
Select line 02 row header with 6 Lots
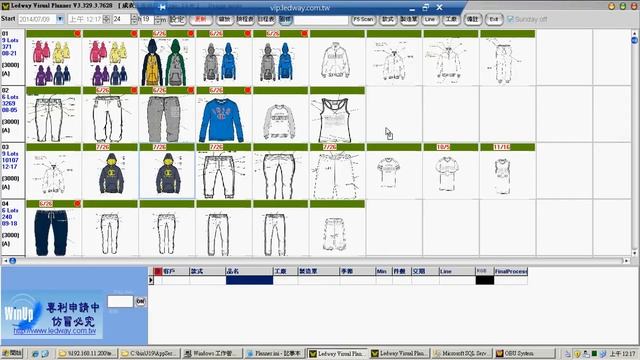click(x=13, y=114)
